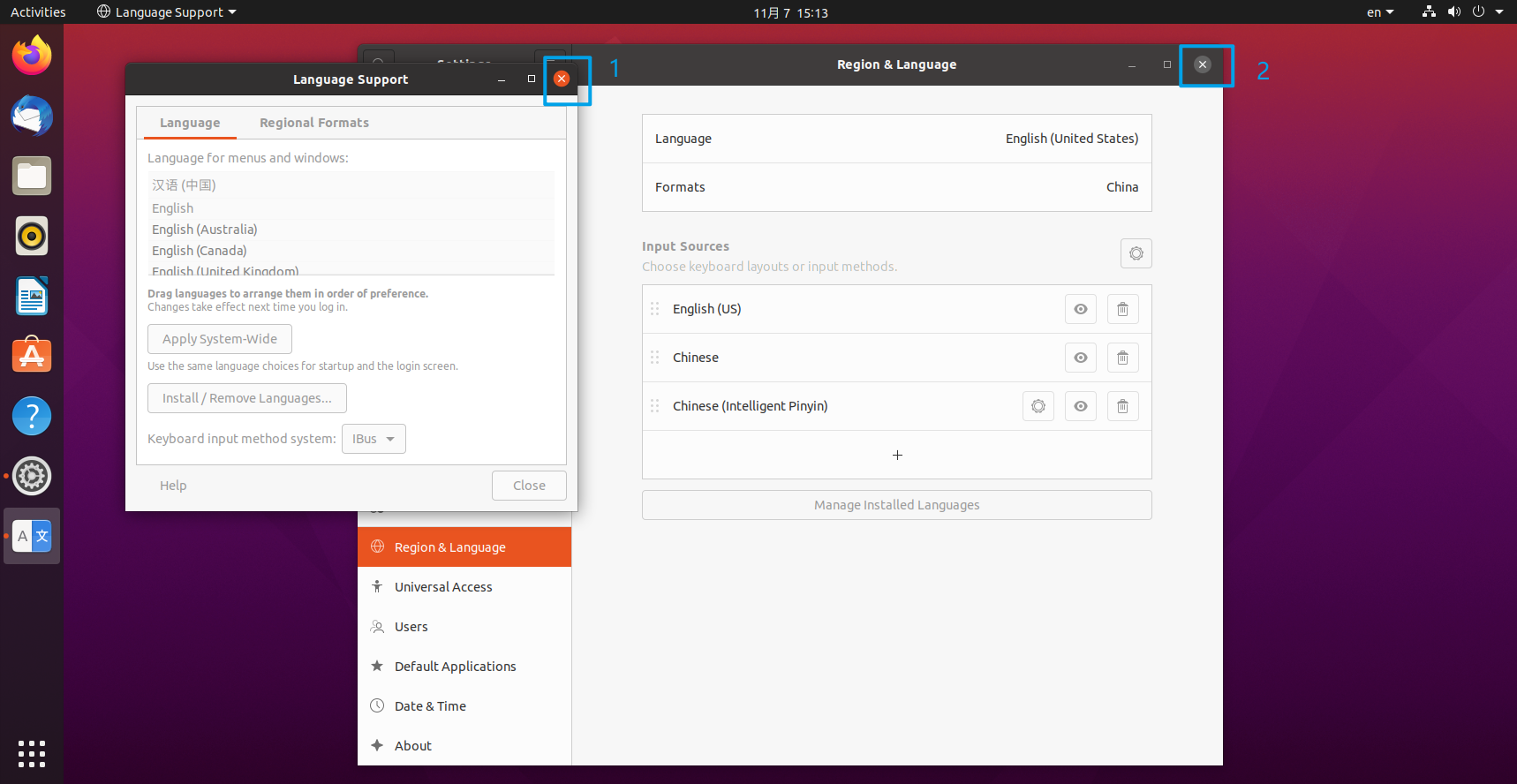Grab the drag handle of the English (US) row

point(655,309)
